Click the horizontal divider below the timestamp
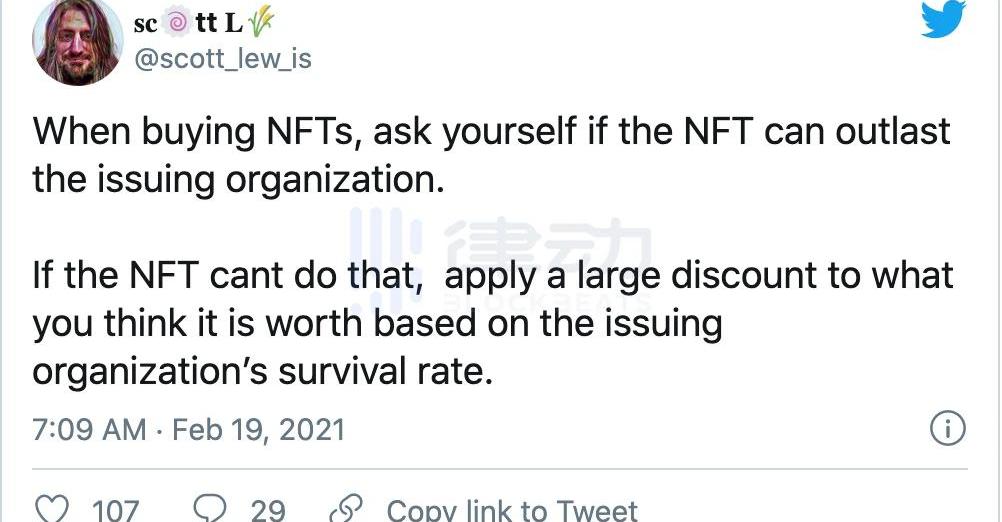This screenshot has height=522, width=1002. [500, 468]
